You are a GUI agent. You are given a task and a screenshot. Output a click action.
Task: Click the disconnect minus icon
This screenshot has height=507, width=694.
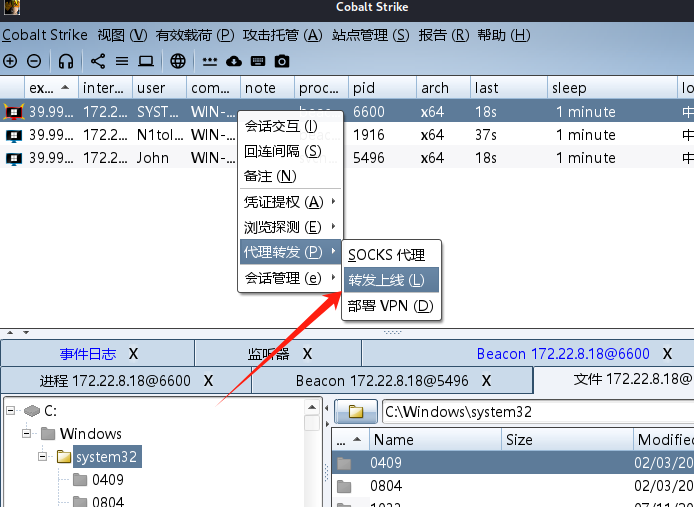pos(34,61)
